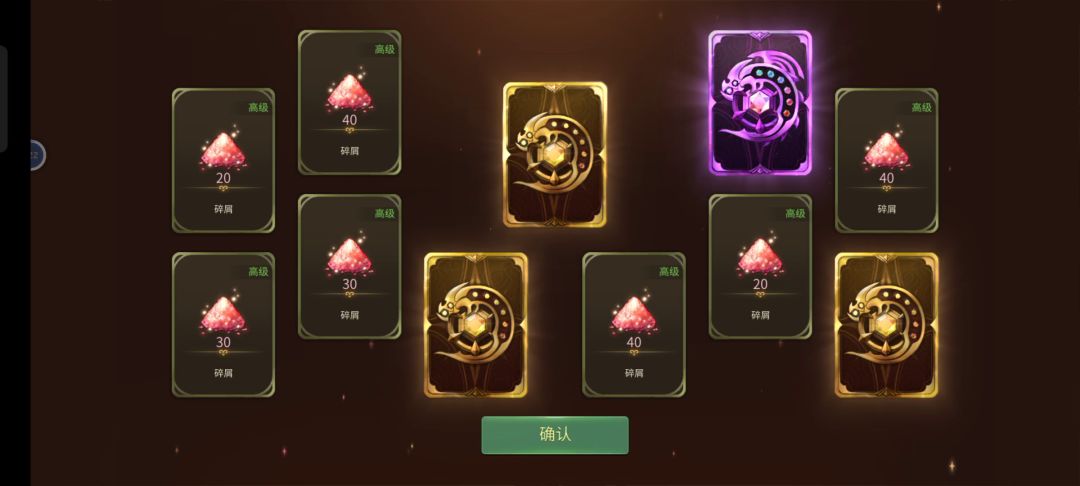Click the gray side panel handle on the far left
Viewport: 1080px width, 486px height.
pyautogui.click(x=3, y=98)
